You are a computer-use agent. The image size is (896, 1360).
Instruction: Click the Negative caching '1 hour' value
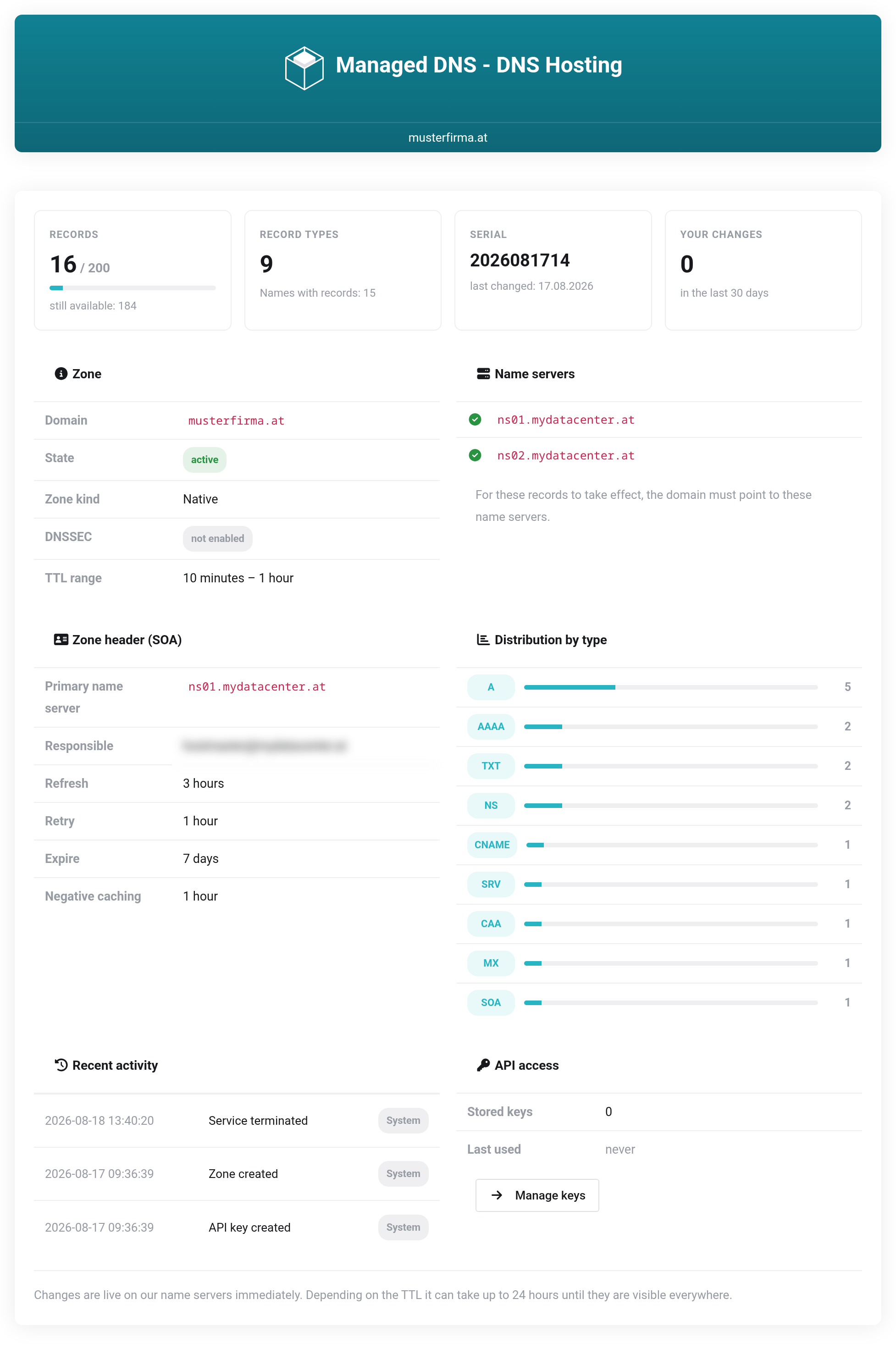(x=200, y=896)
